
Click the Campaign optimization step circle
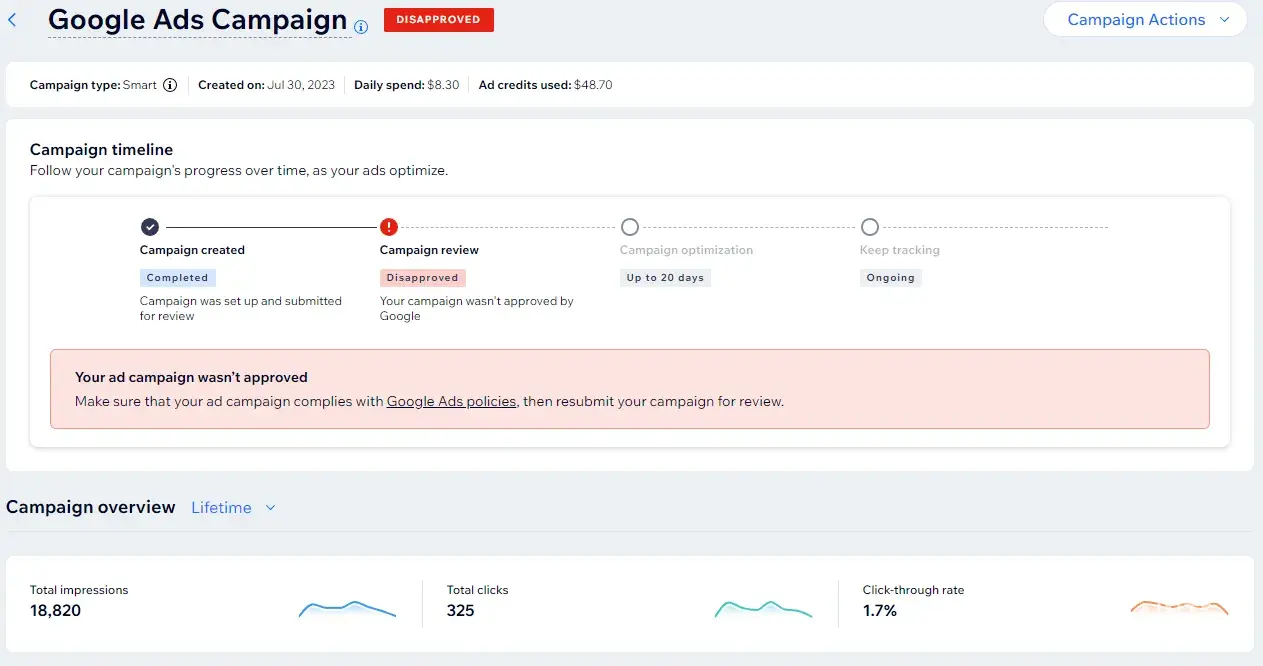click(x=630, y=227)
